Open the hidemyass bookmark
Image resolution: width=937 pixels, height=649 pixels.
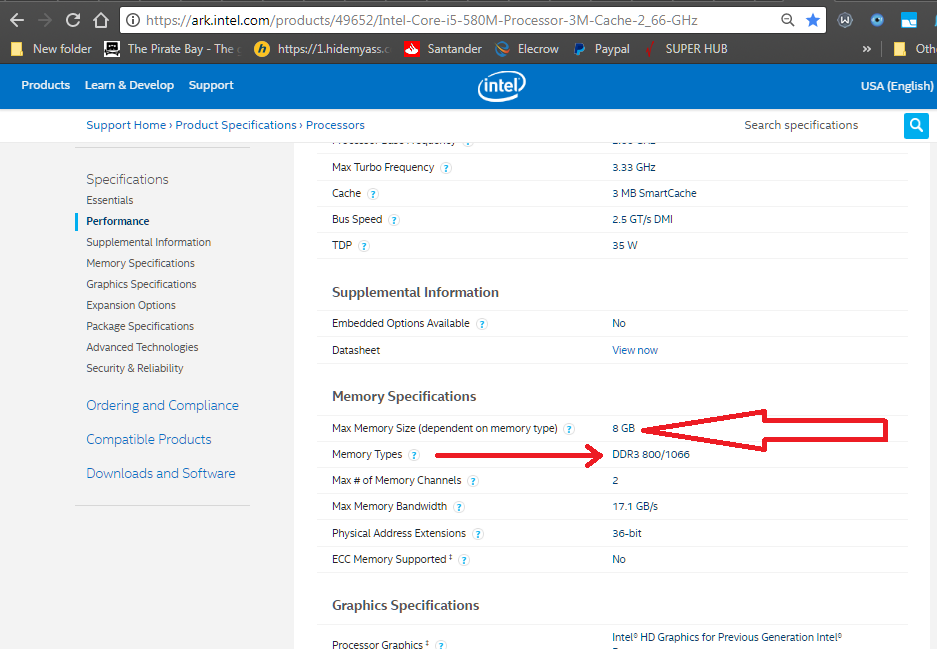(x=321, y=49)
